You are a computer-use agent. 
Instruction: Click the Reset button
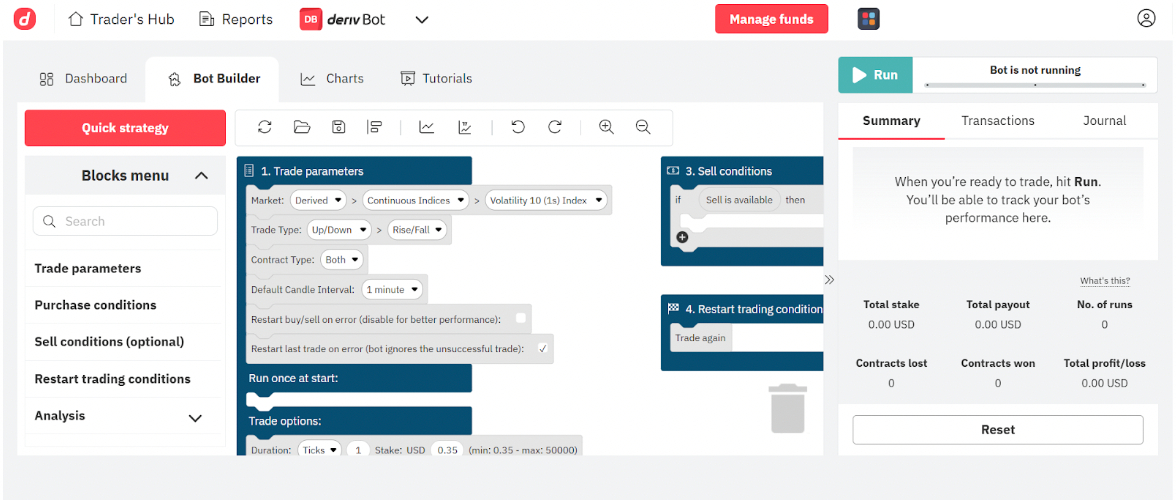pos(998,430)
